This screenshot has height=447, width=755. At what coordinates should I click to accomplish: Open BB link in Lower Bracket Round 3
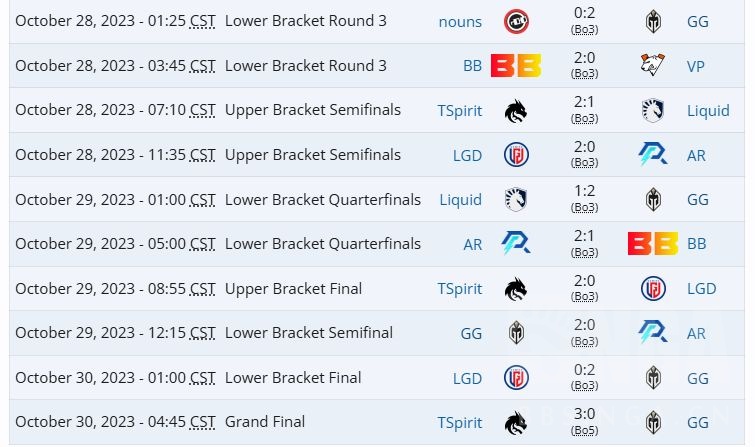[x=472, y=66]
